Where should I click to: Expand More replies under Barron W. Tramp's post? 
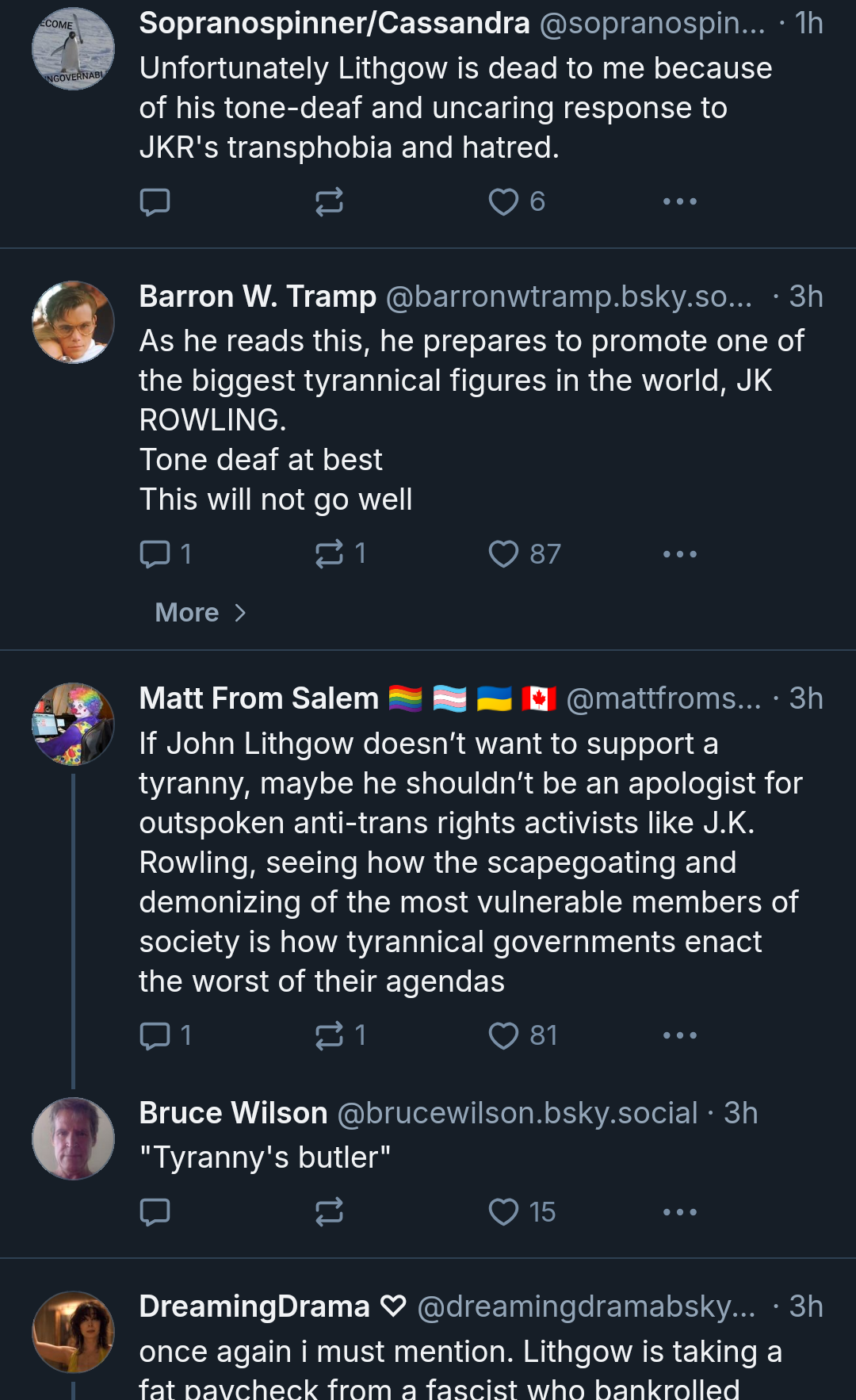(201, 613)
